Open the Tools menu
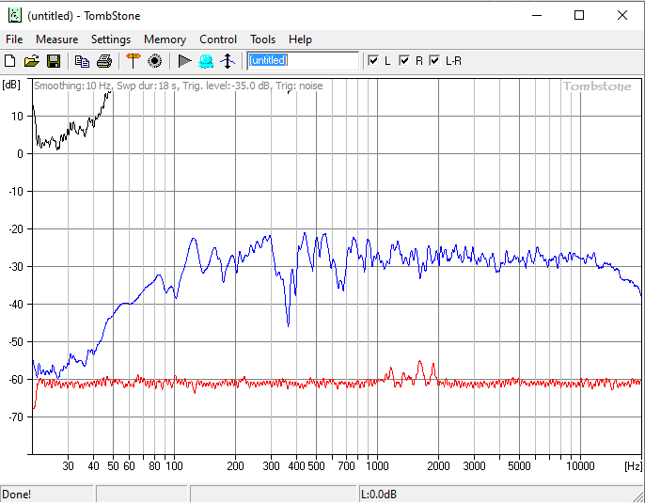The height and width of the screenshot is (504, 645). tap(262, 39)
